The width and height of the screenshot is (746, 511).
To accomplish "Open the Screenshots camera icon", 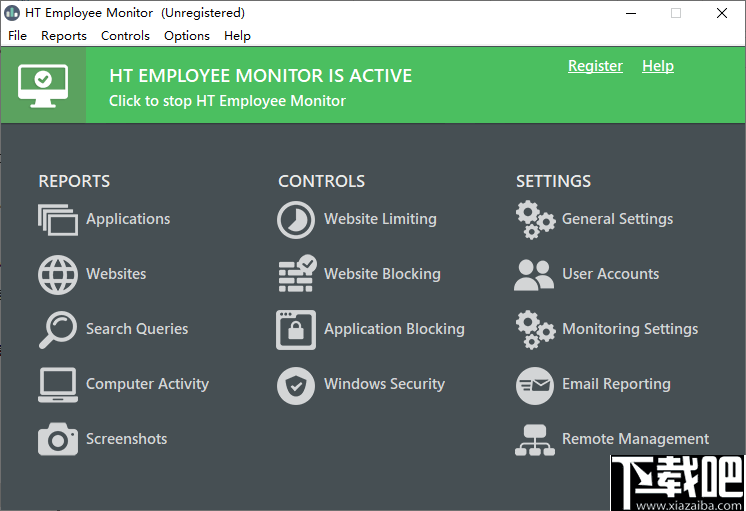I will tap(58, 439).
